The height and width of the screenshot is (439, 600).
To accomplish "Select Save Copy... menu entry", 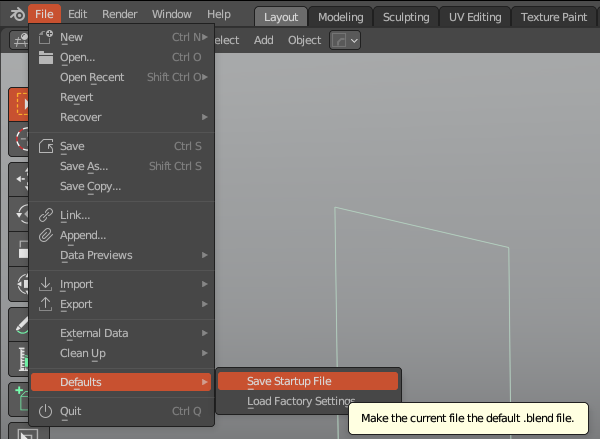I will point(121,186).
